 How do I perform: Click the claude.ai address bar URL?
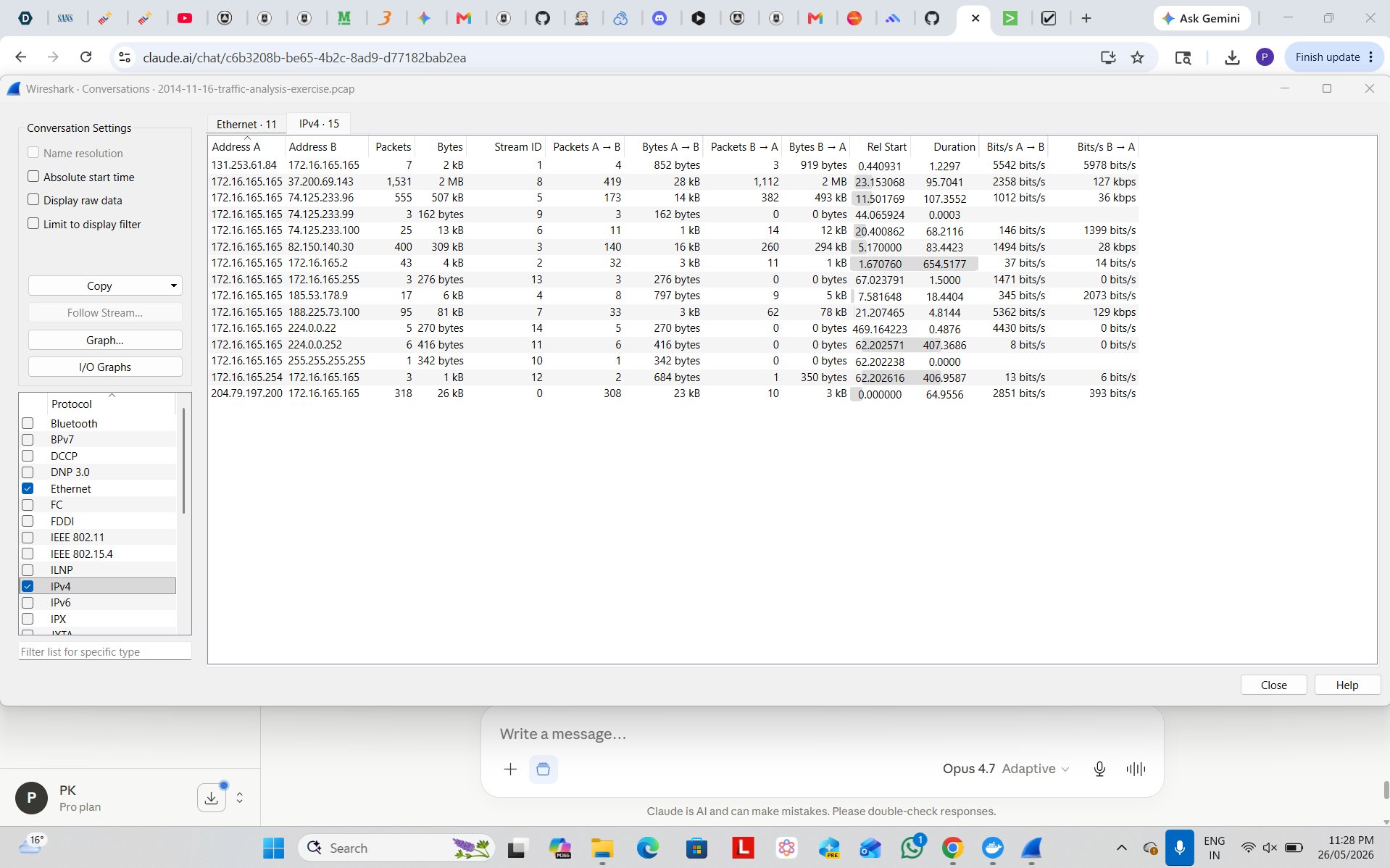click(x=304, y=57)
